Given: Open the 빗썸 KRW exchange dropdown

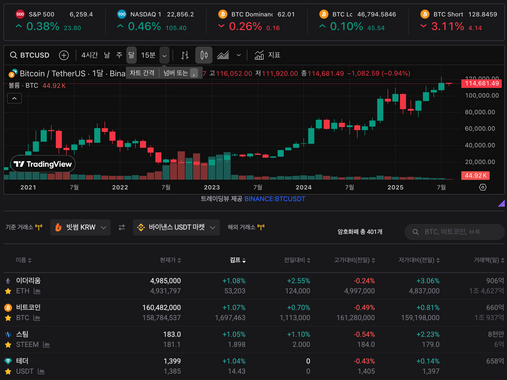Looking at the screenshot, I should click(80, 227).
